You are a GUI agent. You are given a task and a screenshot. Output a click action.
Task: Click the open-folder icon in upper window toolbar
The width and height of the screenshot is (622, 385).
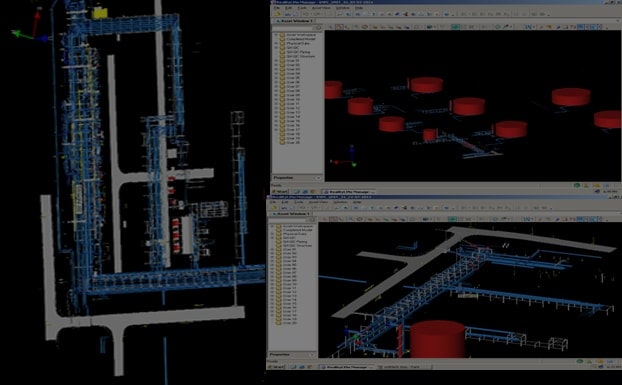coord(278,14)
